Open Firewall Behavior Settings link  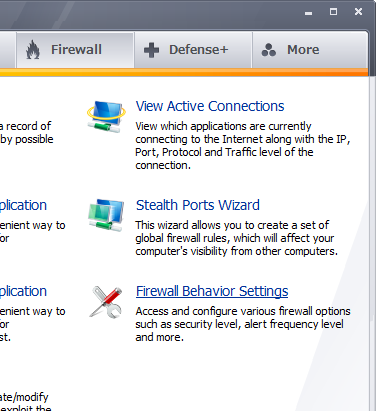click(x=212, y=291)
